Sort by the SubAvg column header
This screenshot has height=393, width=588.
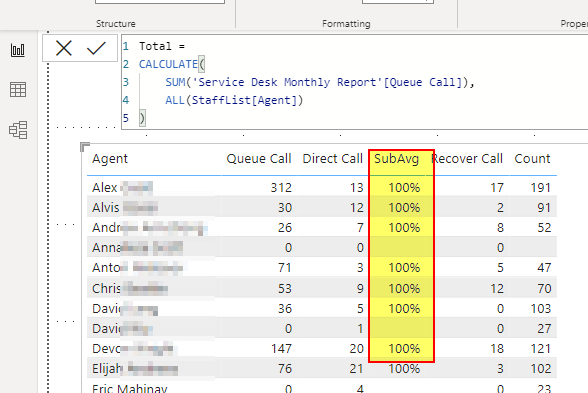(x=396, y=159)
